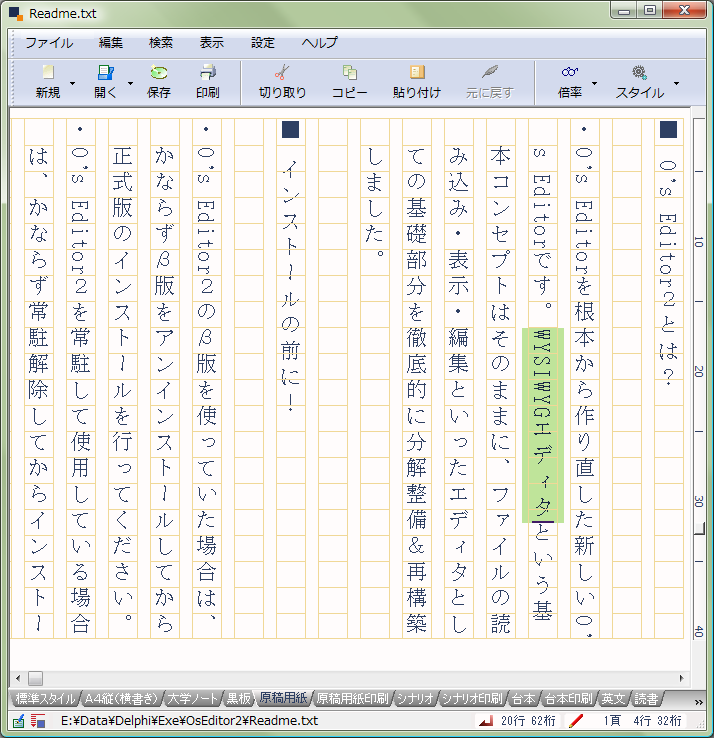714x738 pixels.
Task: Minimize the Readme.txt window
Action: coord(625,10)
